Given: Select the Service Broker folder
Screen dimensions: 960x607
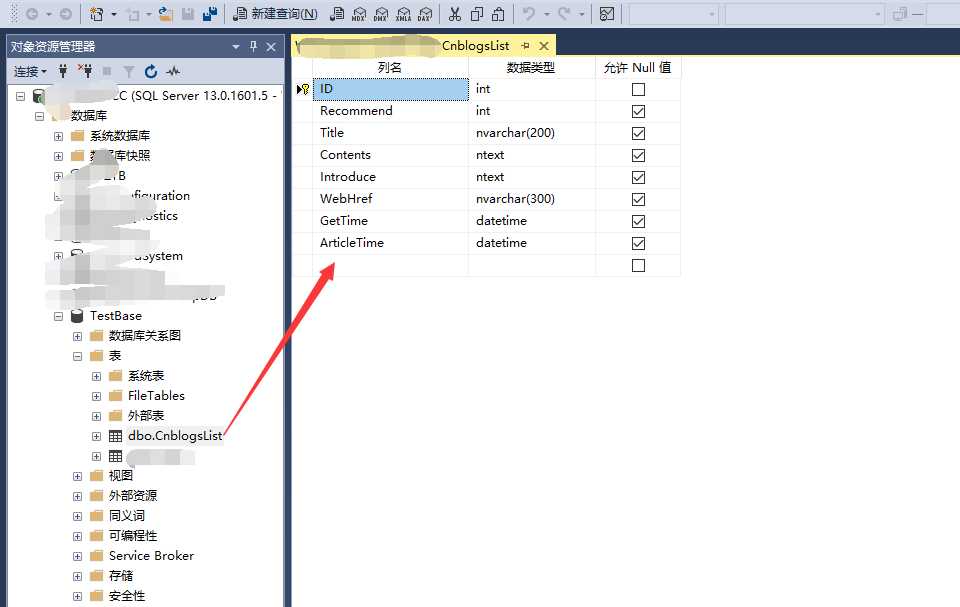Looking at the screenshot, I should [x=151, y=556].
